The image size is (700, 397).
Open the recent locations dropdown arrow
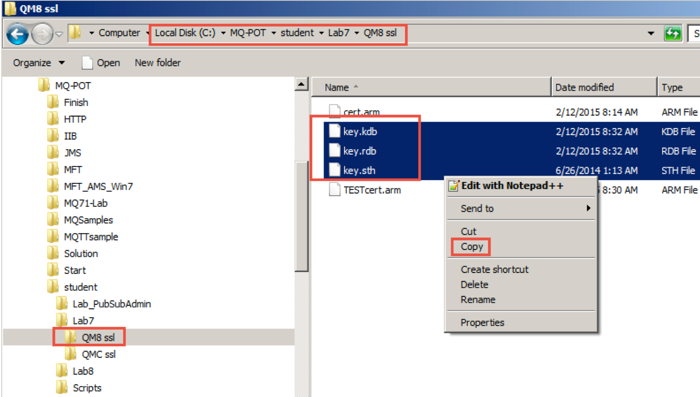[59, 34]
